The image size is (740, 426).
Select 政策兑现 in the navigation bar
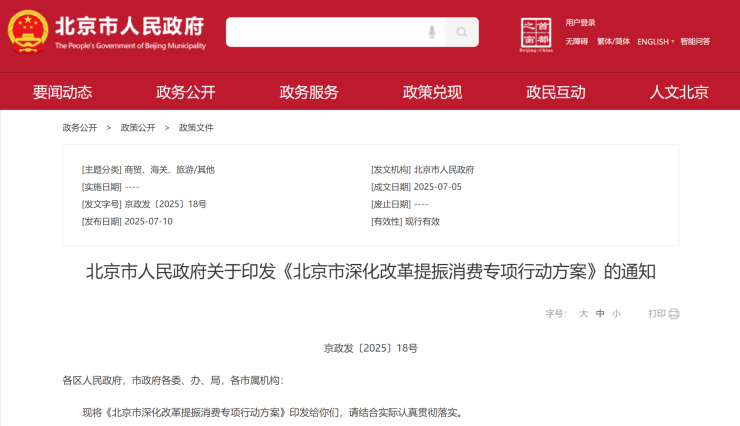[x=432, y=92]
